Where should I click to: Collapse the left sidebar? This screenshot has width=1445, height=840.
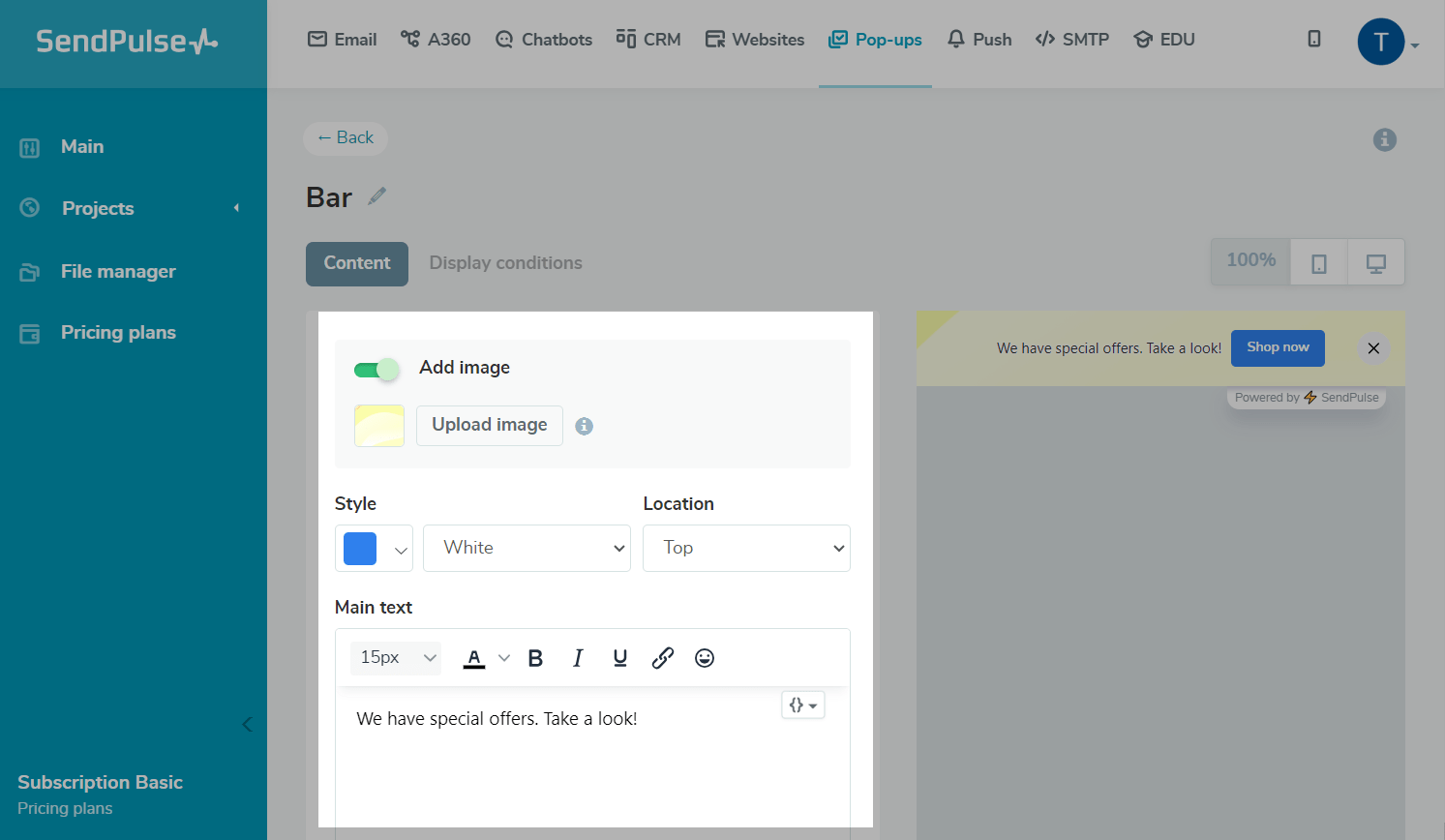[247, 725]
